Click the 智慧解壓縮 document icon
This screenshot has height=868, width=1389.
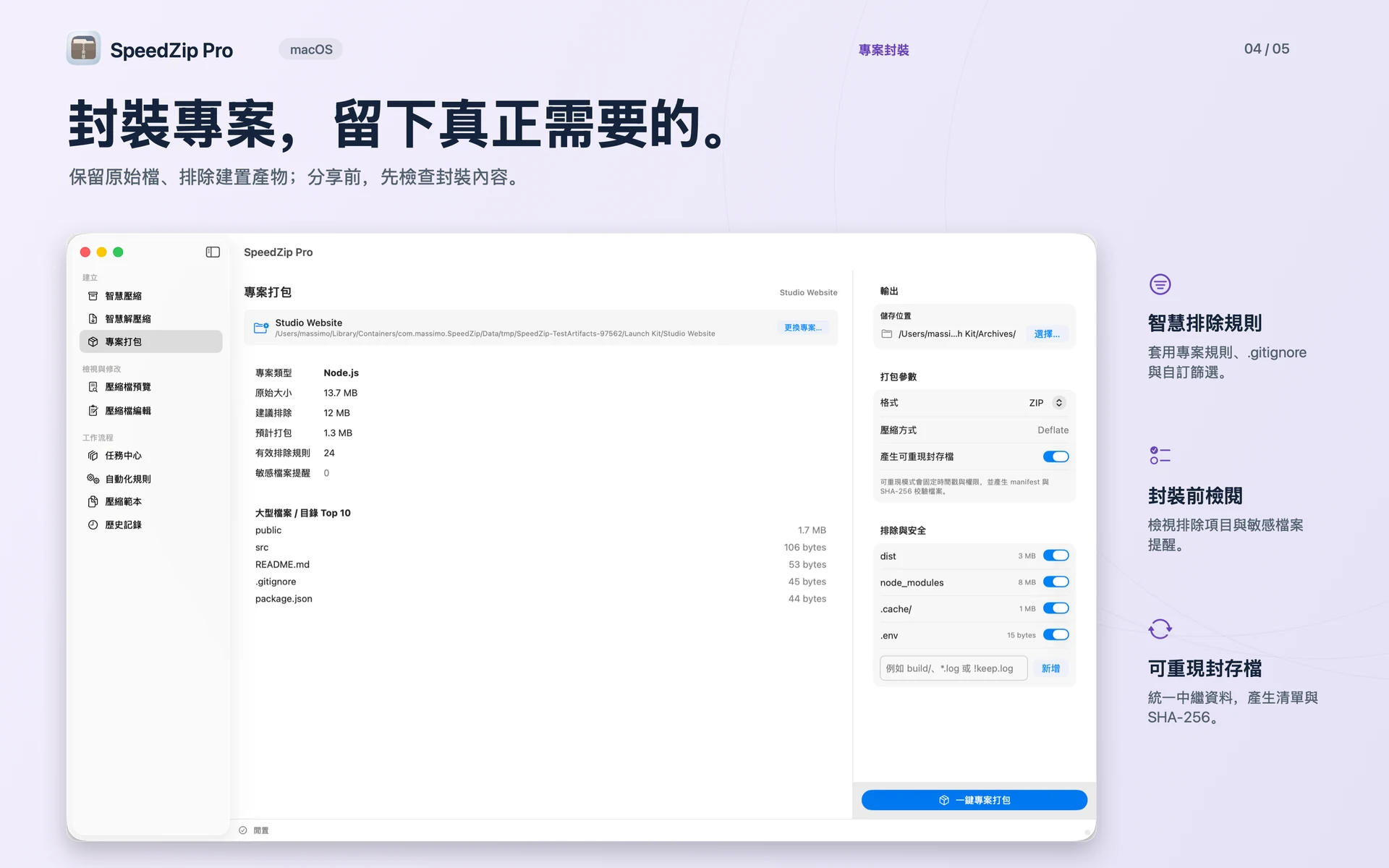coord(93,319)
